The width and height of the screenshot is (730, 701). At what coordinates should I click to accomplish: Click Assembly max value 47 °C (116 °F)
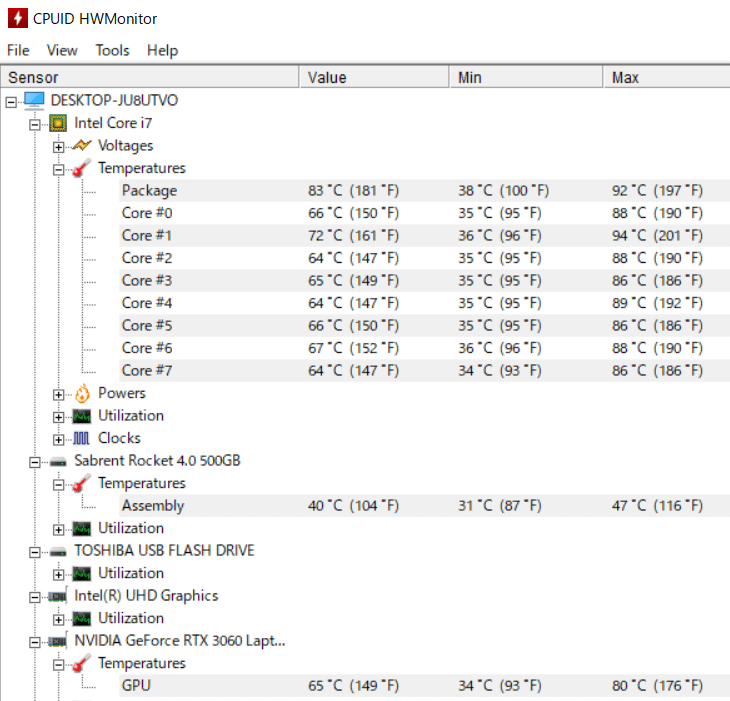pos(657,506)
